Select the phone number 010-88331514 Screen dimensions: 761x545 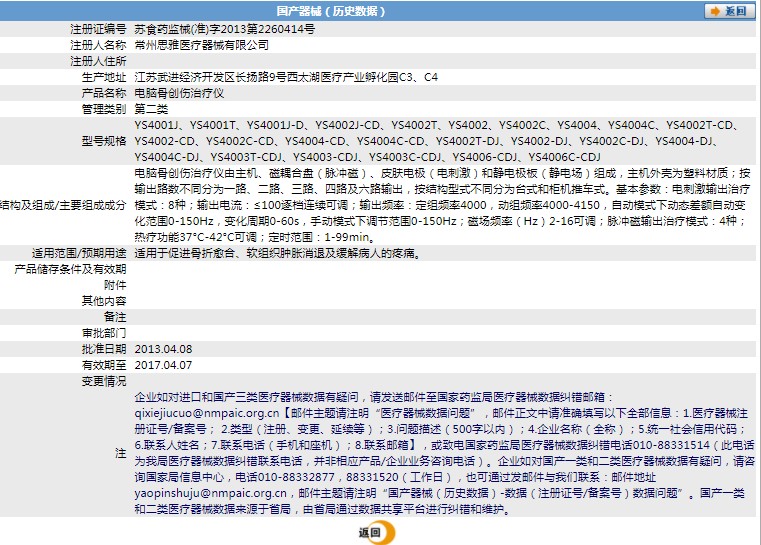(x=672, y=446)
